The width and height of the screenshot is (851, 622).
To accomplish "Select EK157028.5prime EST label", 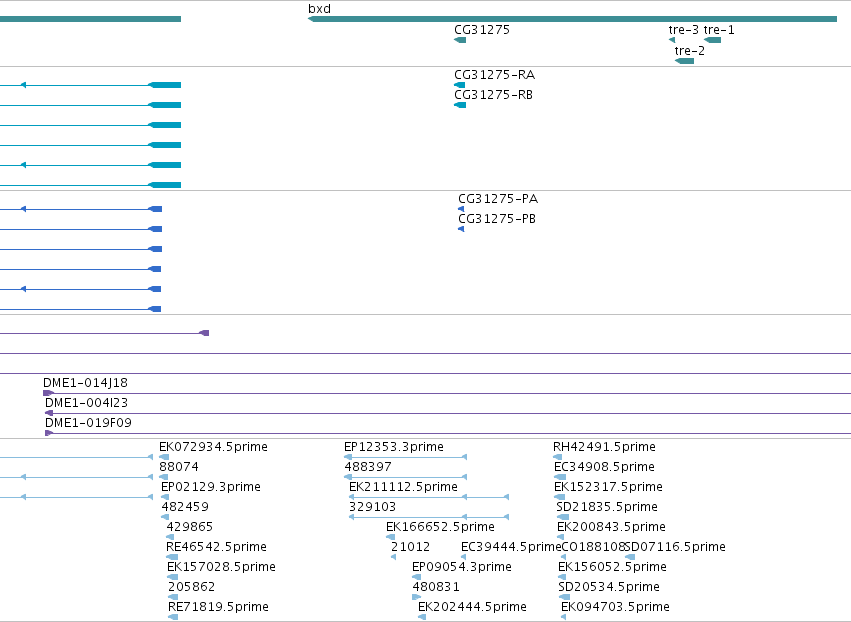I will pyautogui.click(x=221, y=567).
